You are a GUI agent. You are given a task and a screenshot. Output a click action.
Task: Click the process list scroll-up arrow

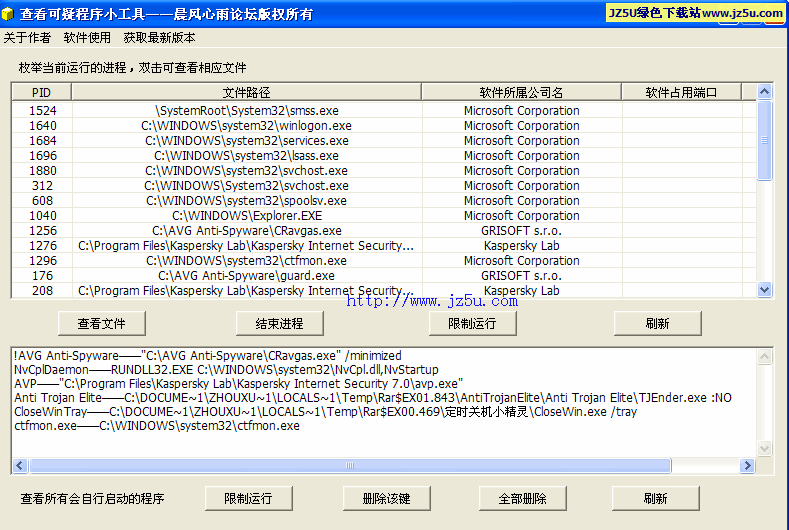765,92
